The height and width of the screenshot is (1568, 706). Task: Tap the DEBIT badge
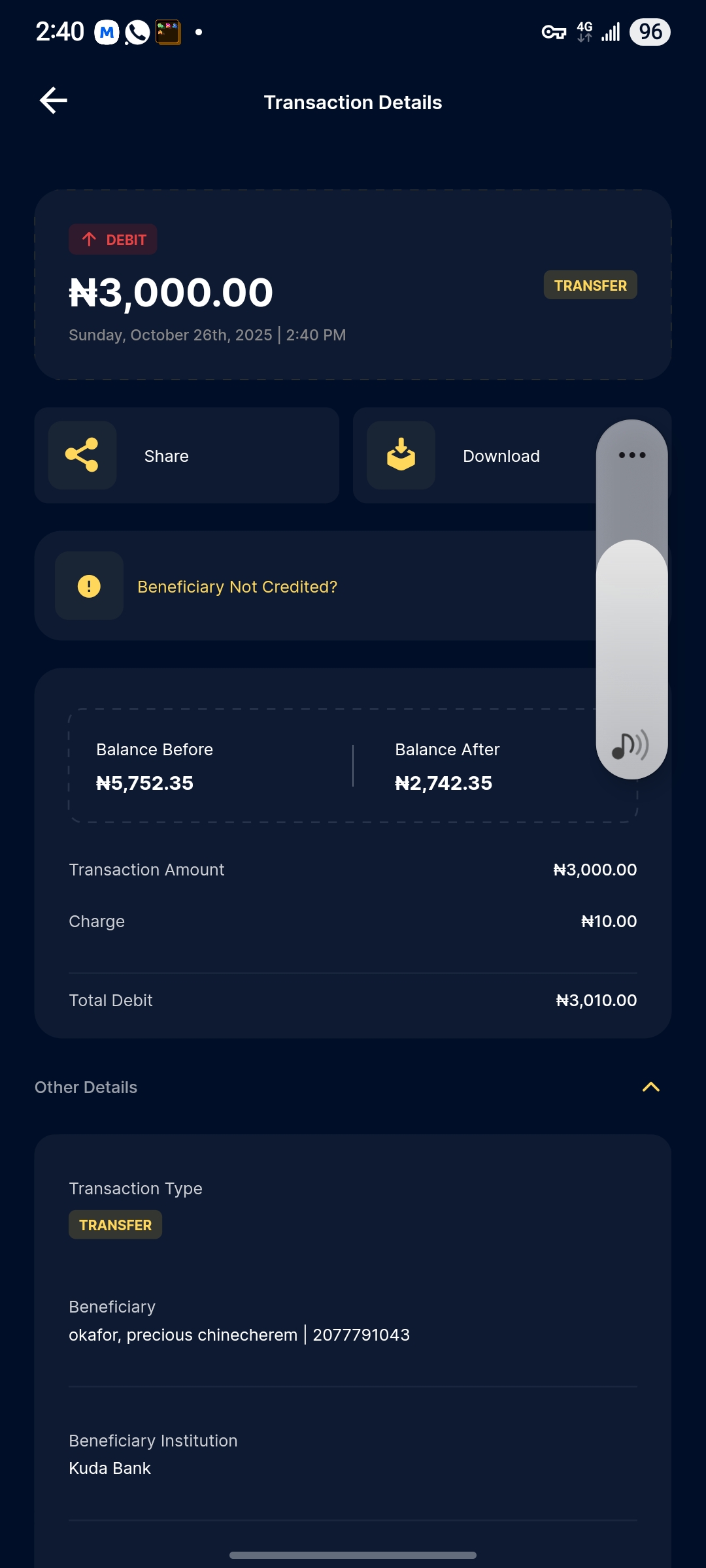click(x=113, y=240)
